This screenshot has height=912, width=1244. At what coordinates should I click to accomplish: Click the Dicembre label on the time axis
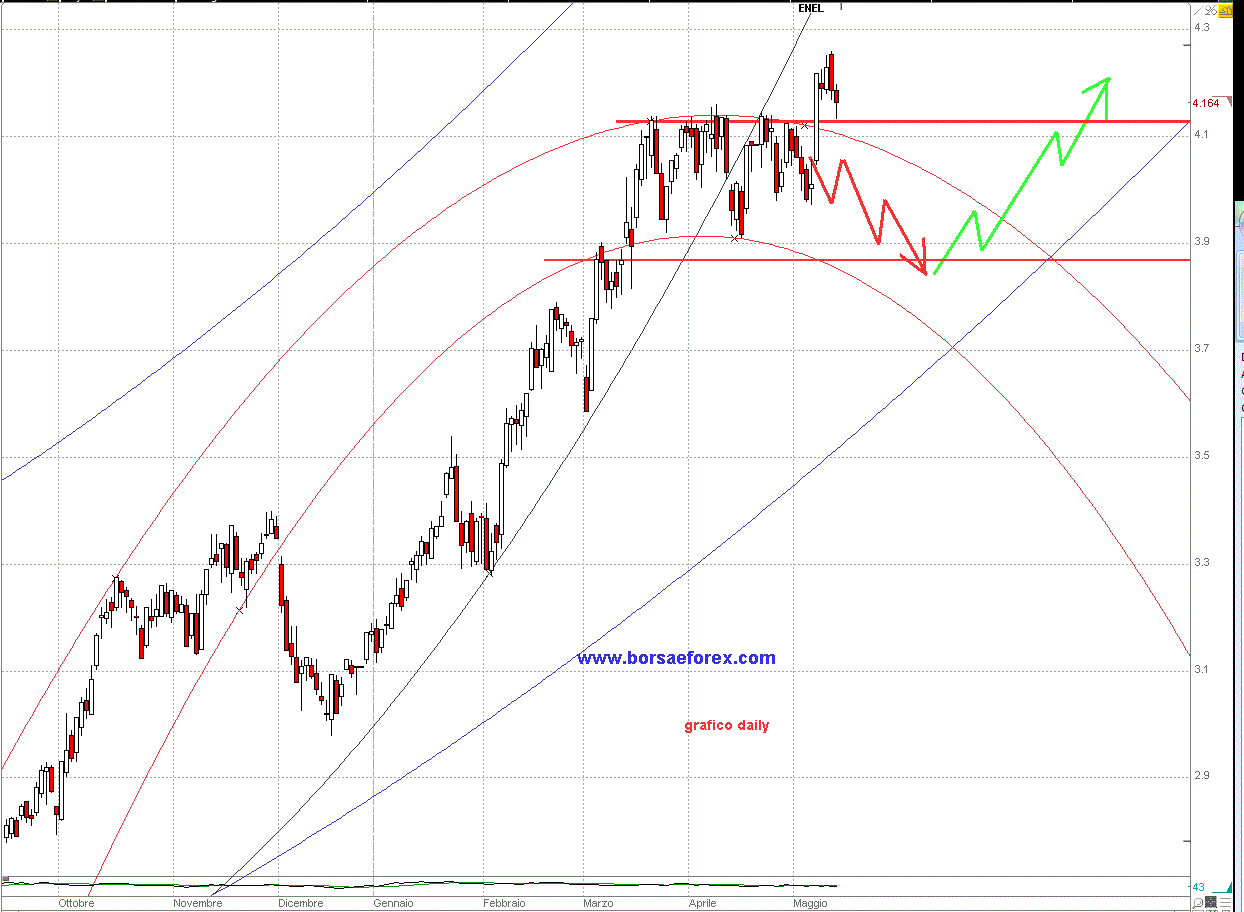301,903
